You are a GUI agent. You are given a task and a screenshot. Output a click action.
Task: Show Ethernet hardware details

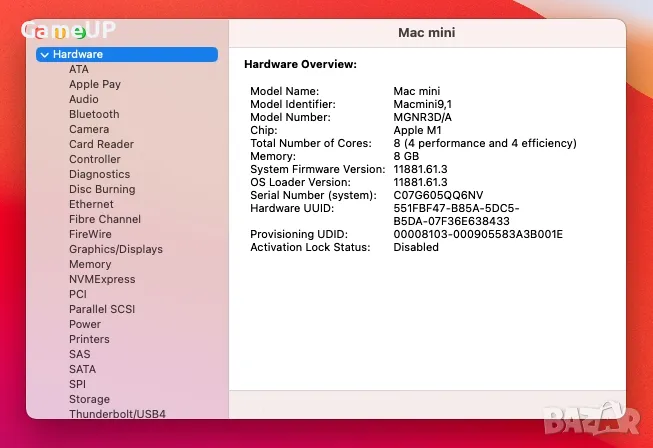[91, 205]
